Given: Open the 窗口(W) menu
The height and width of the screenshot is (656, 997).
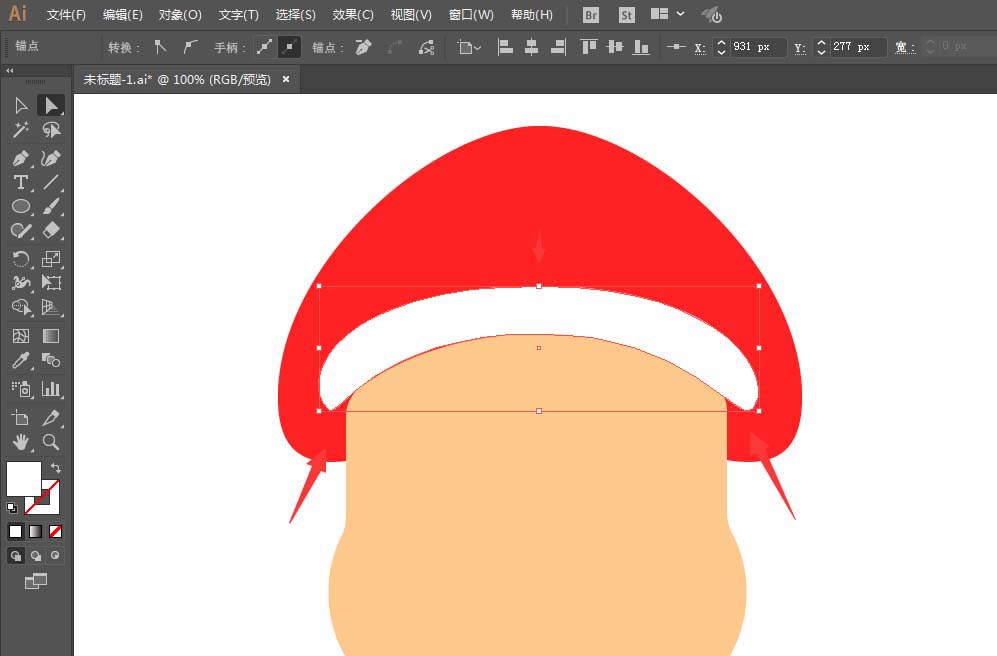Looking at the screenshot, I should 471,15.
